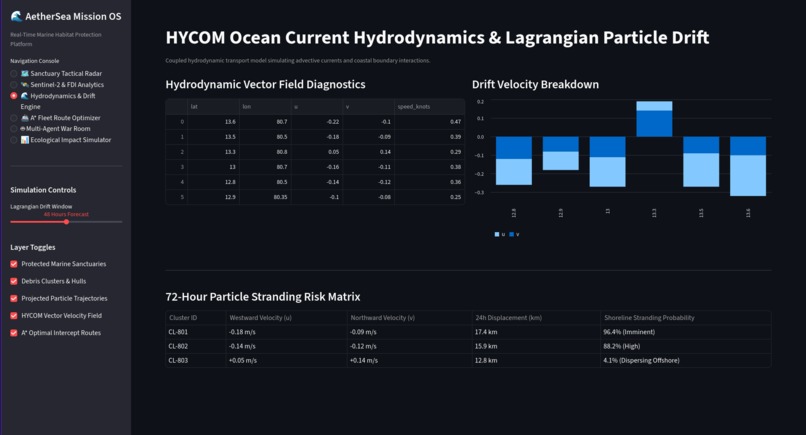The width and height of the screenshot is (806, 435).
Task: Select the A* Fleet Route Optimizer radio button
Action: (x=14, y=118)
